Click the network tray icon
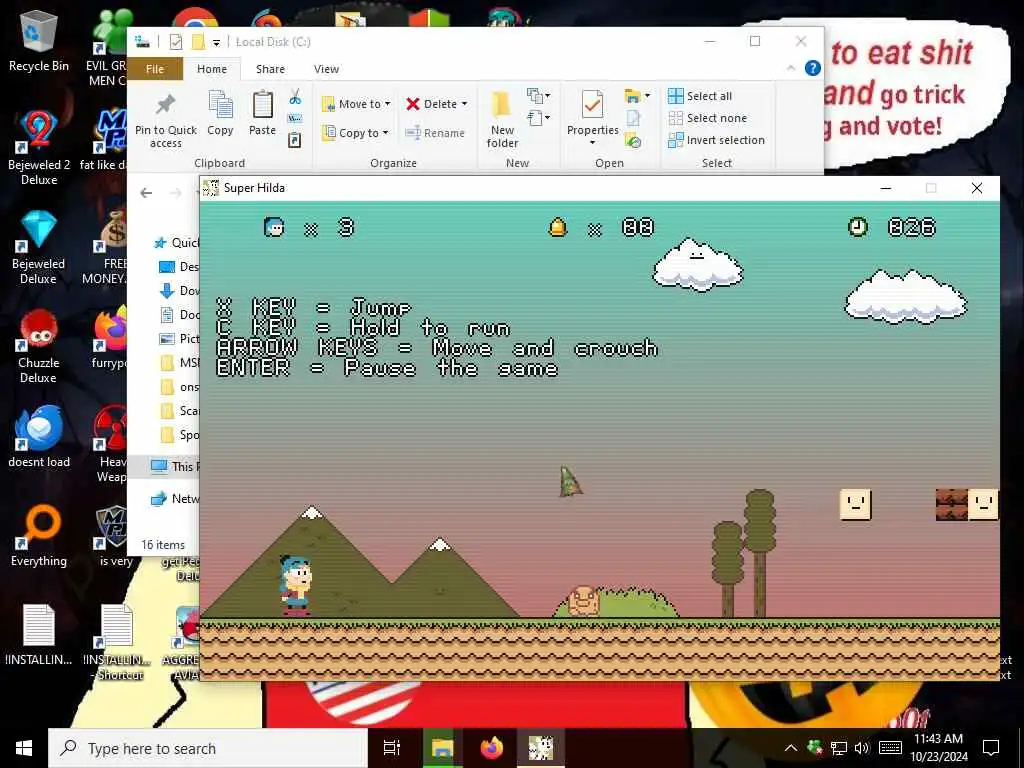The width and height of the screenshot is (1024, 768). (839, 748)
